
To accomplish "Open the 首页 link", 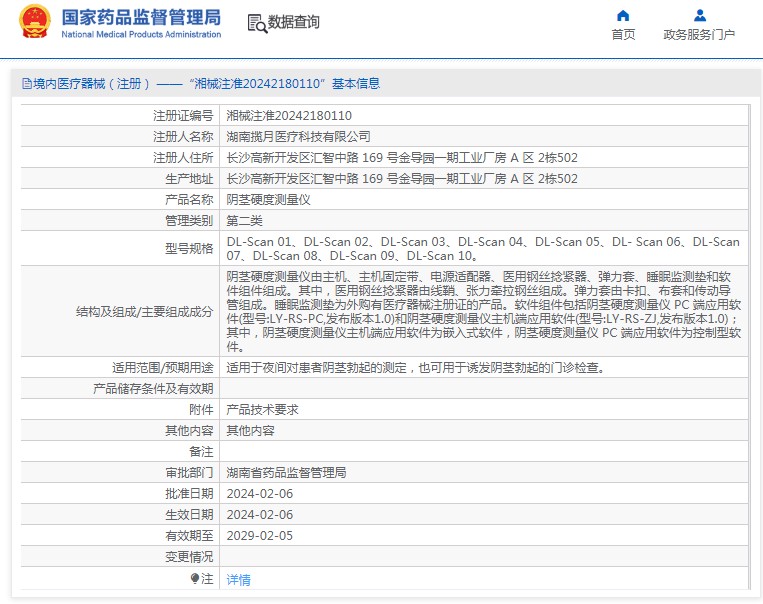I will point(623,35).
